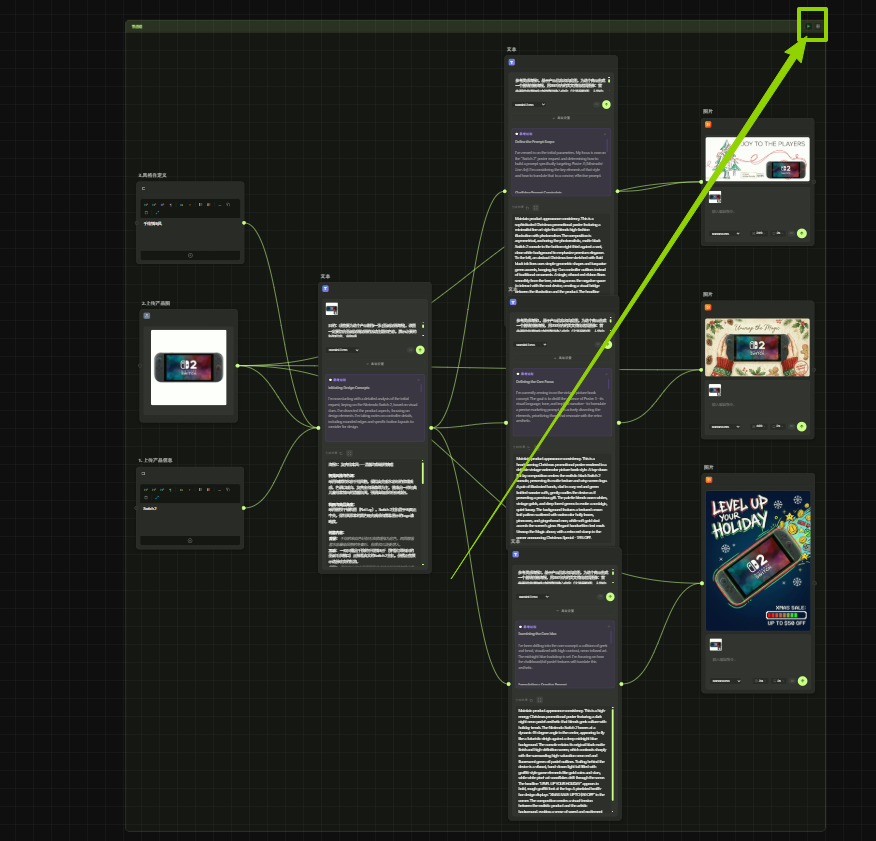Open model dropdown in JOY TO THE PLAYERS node
Image resolution: width=876 pixels, height=841 pixels.
click(725, 233)
